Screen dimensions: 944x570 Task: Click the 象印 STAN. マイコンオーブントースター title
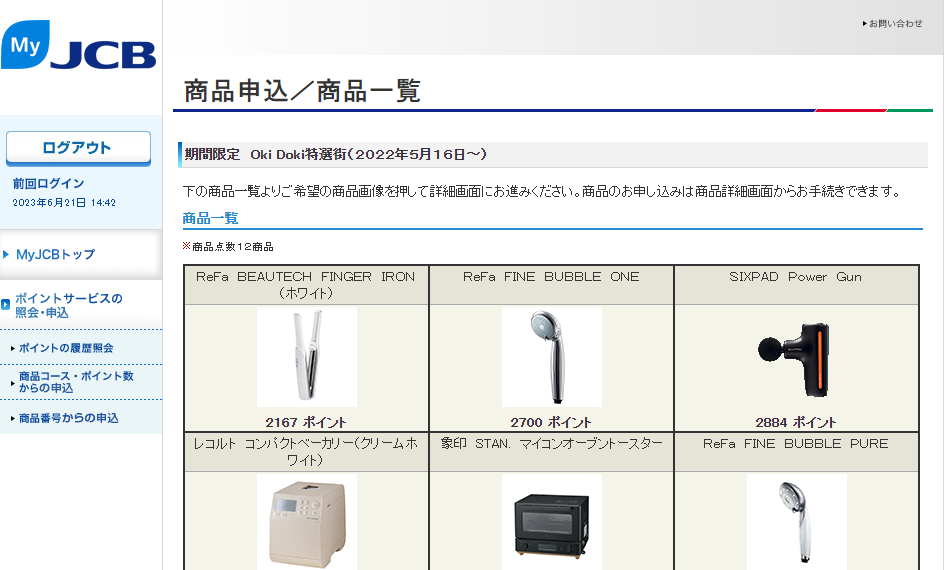pyautogui.click(x=551, y=444)
